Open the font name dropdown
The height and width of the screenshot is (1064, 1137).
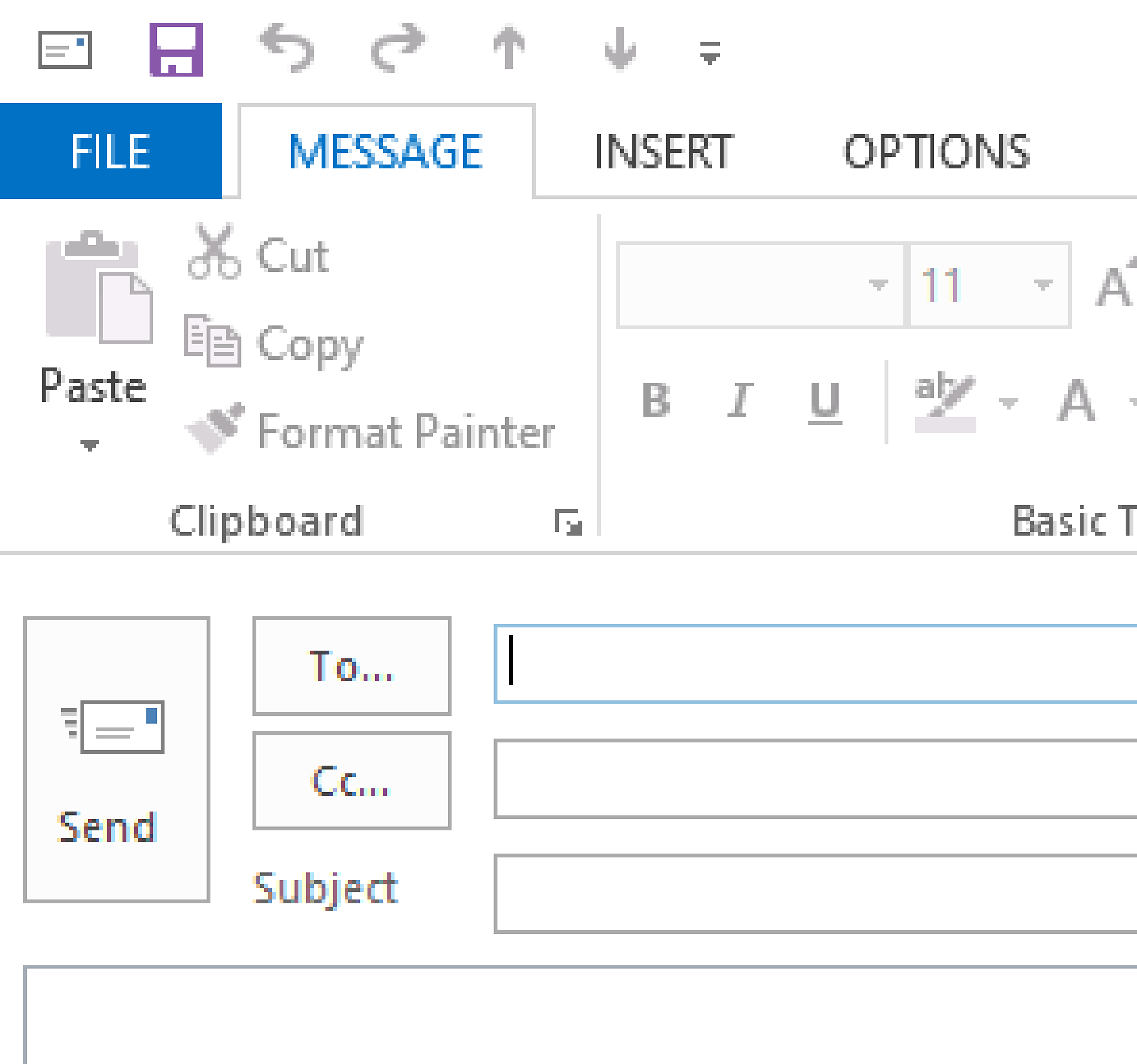(878, 284)
